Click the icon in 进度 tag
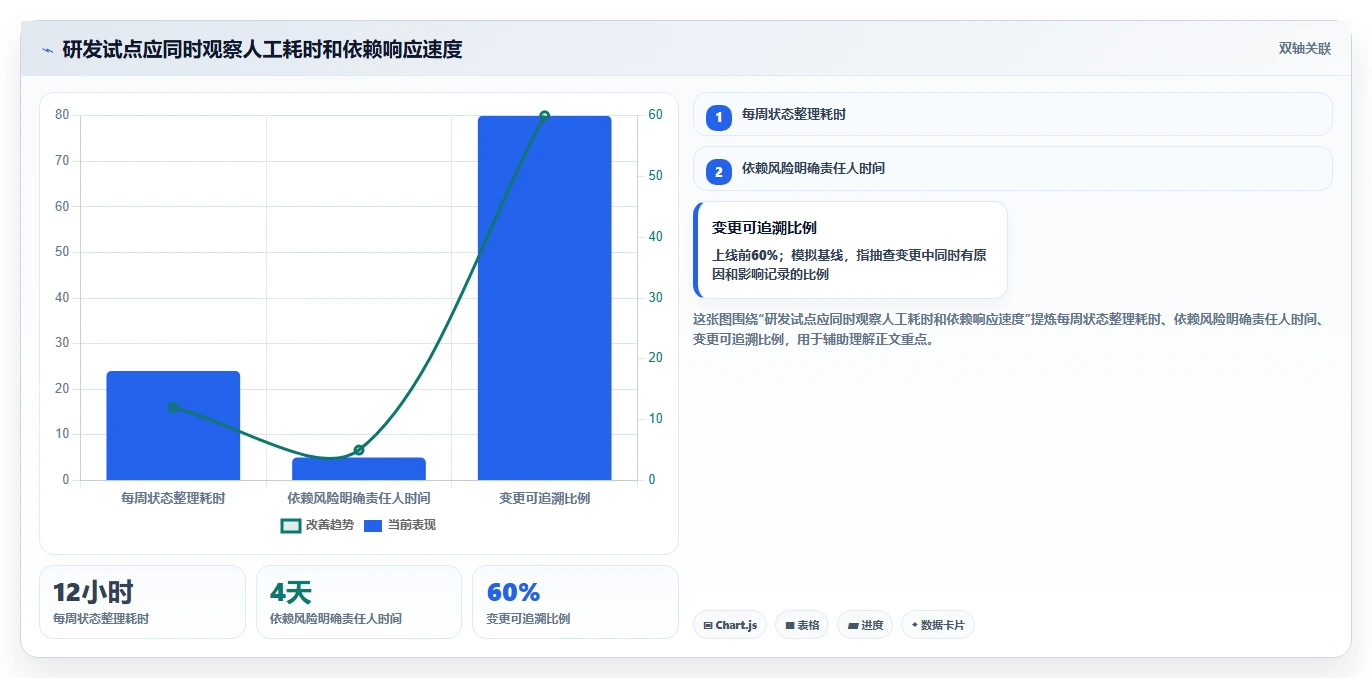This screenshot has width=1372, height=678. [852, 625]
